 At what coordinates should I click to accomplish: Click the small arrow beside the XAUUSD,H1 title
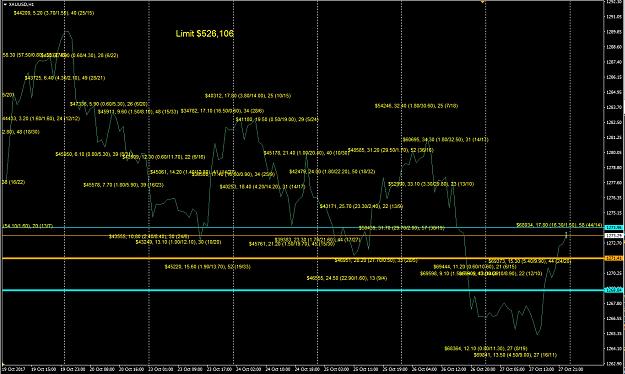5,4
